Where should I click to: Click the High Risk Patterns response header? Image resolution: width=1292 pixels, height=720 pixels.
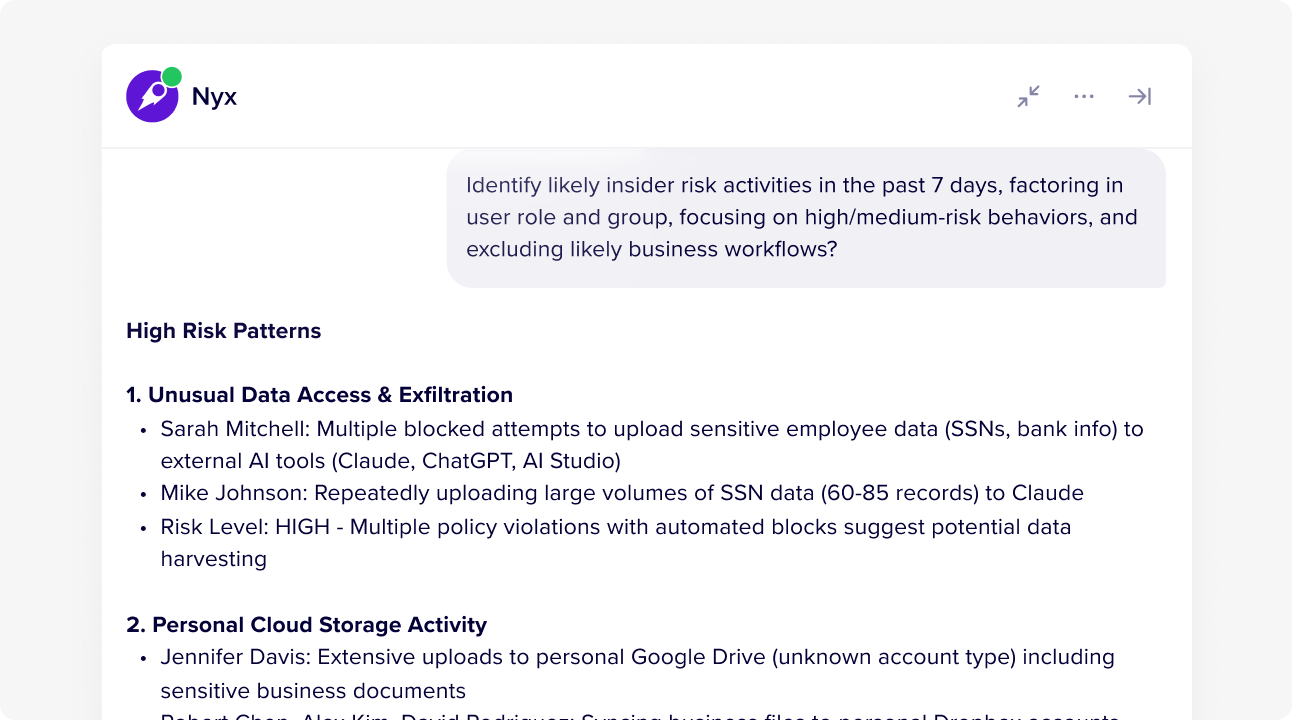click(223, 330)
